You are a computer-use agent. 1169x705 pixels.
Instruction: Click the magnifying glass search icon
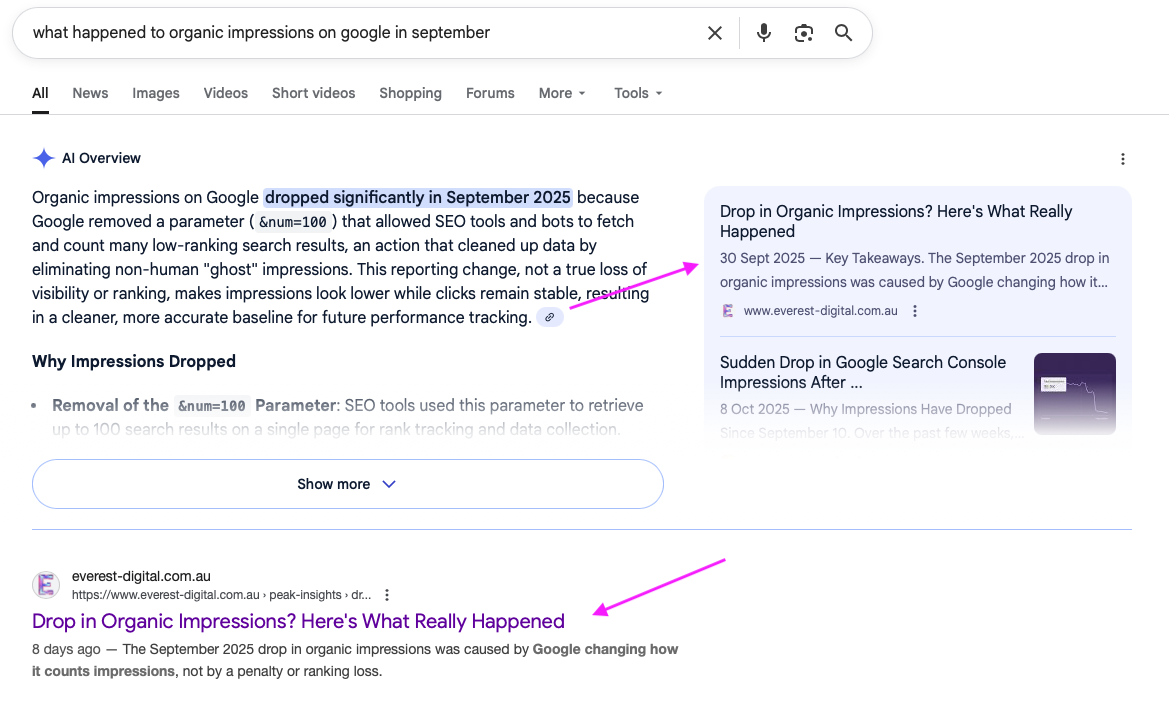(842, 32)
